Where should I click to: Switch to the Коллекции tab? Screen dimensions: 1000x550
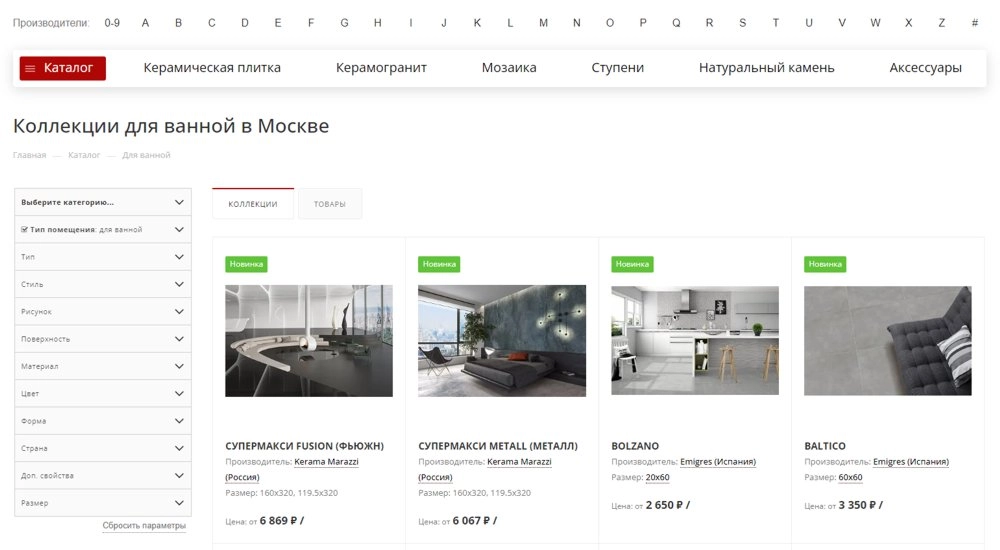253,204
